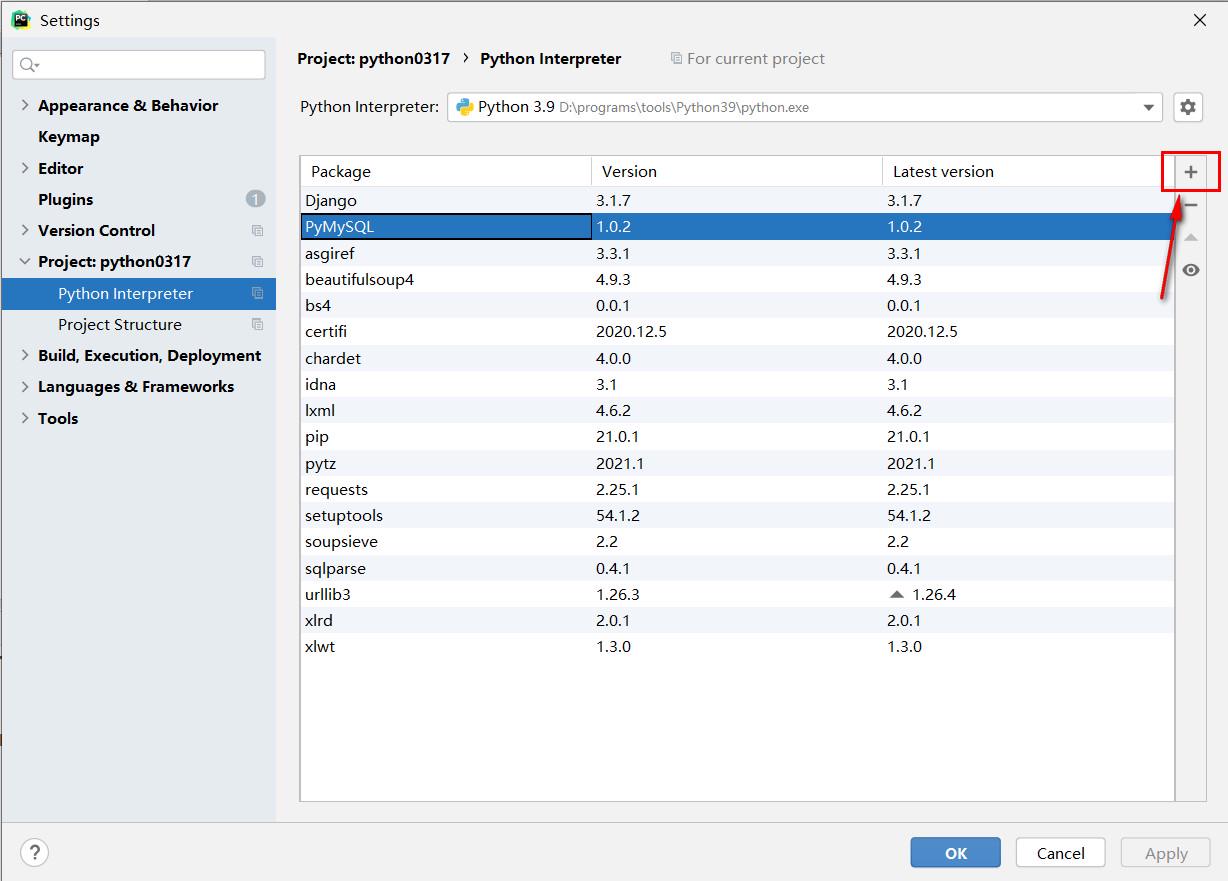Click the copy icon beside Project Structure

[x=258, y=325]
